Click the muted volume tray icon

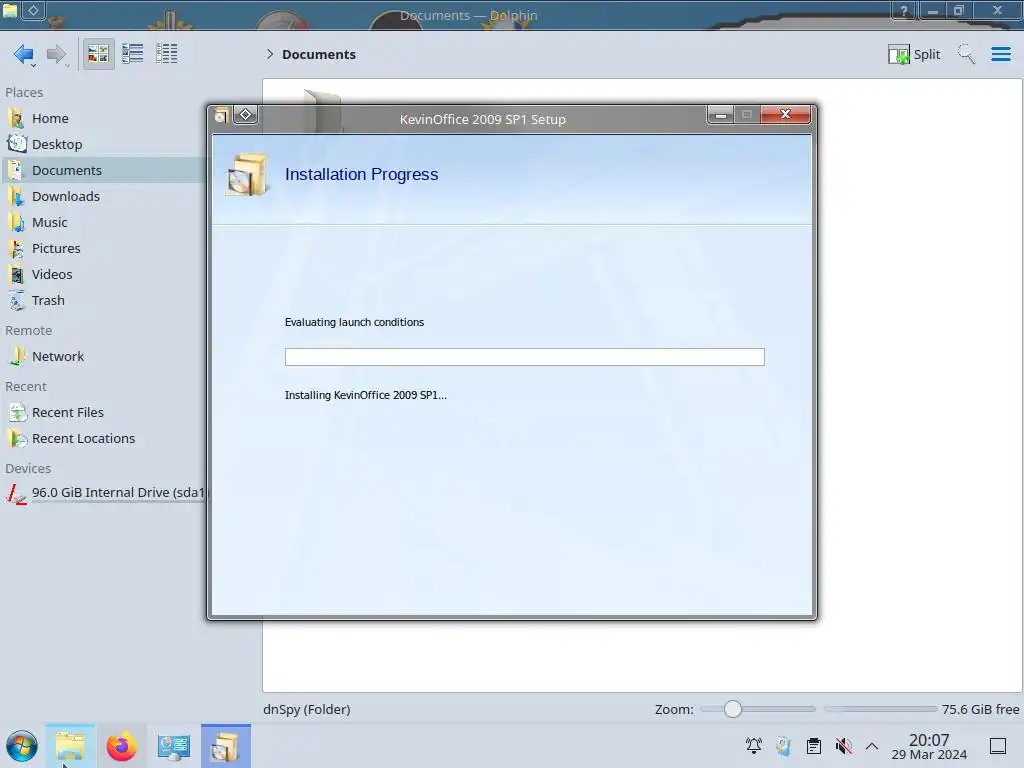click(844, 746)
